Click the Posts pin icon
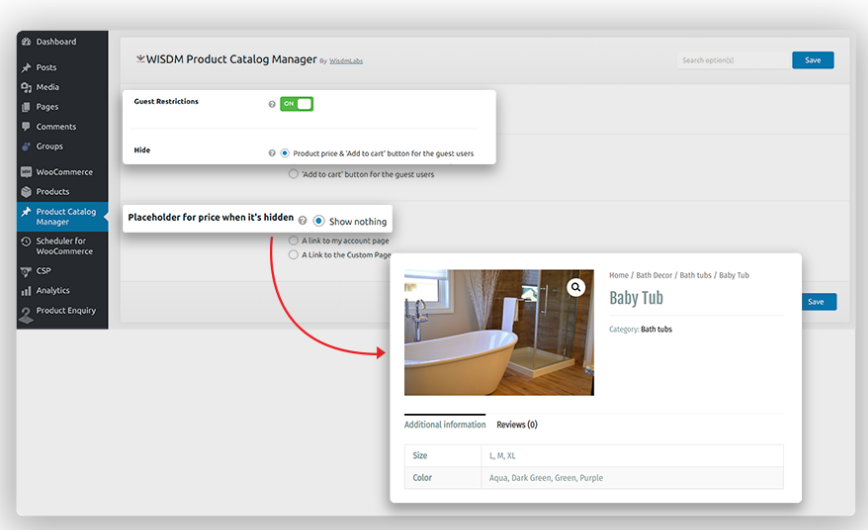Image resolution: width=868 pixels, height=530 pixels. point(26,68)
